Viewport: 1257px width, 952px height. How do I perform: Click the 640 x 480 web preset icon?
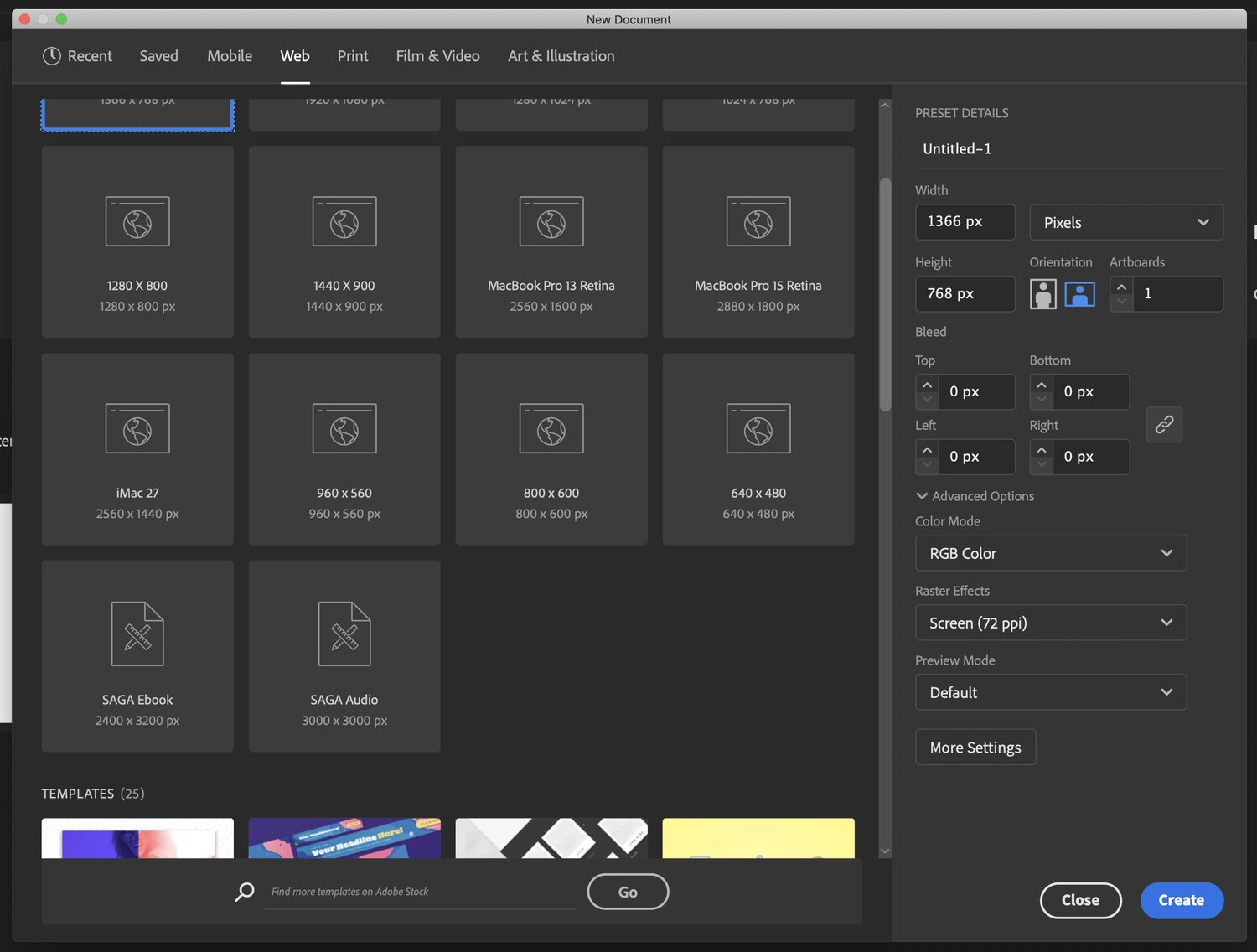[x=758, y=429]
